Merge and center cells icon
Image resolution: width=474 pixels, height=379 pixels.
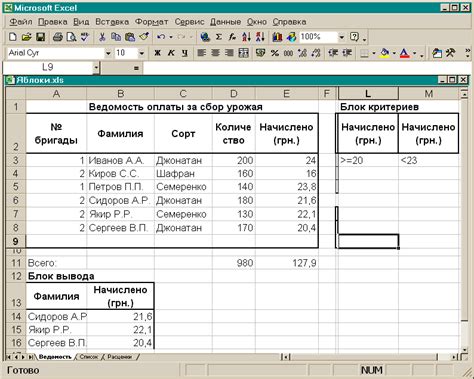click(243, 53)
